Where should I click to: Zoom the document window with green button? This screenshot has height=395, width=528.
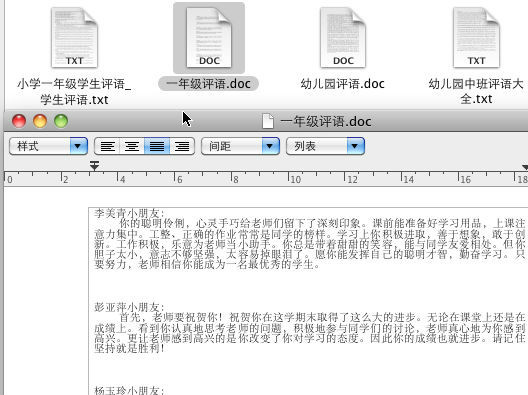pyautogui.click(x=61, y=121)
